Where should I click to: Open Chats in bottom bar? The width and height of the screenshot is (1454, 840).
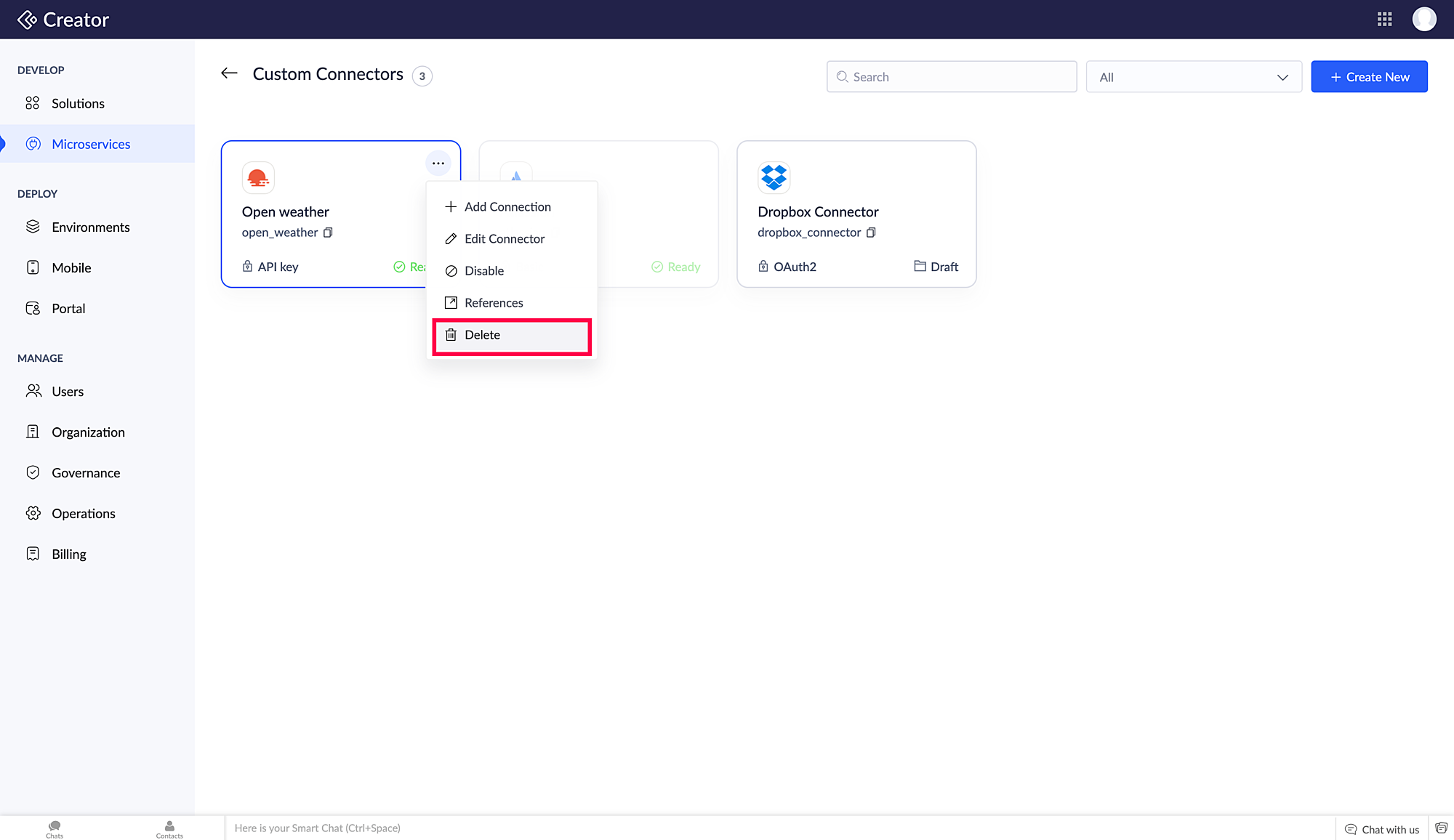(x=55, y=828)
